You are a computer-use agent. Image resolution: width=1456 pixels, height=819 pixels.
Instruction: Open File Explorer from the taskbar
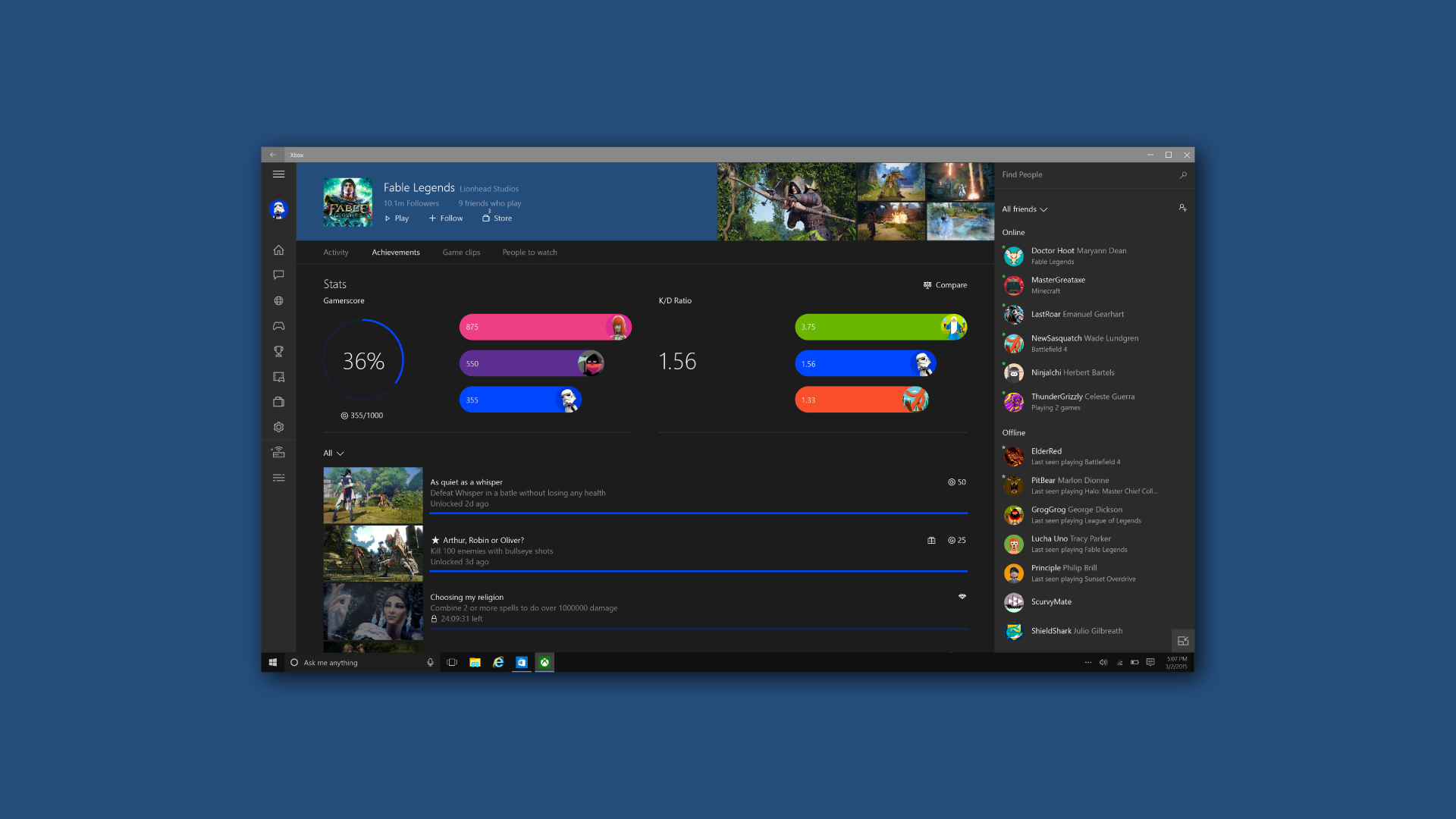point(475,662)
